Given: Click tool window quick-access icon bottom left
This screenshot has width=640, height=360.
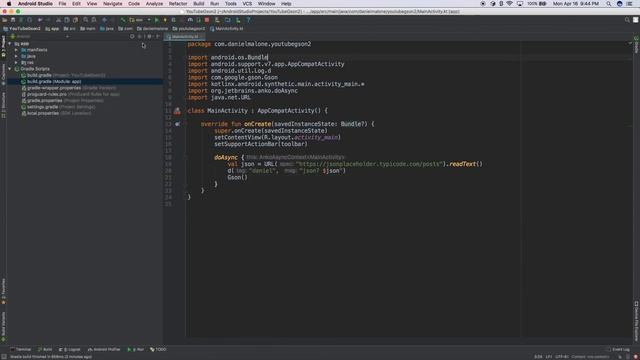Looking at the screenshot, I should [3, 357].
